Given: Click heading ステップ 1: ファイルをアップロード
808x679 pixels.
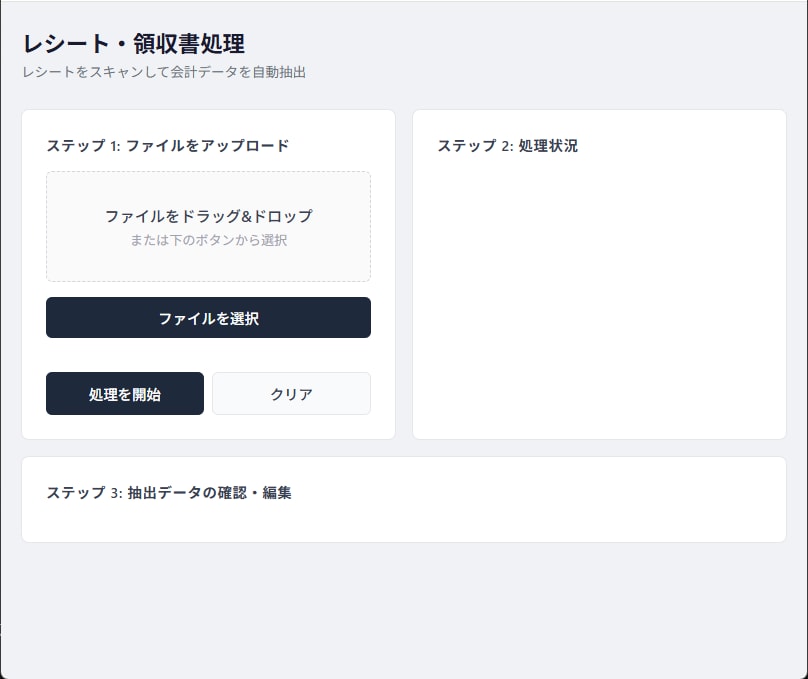Looking at the screenshot, I should (168, 146).
